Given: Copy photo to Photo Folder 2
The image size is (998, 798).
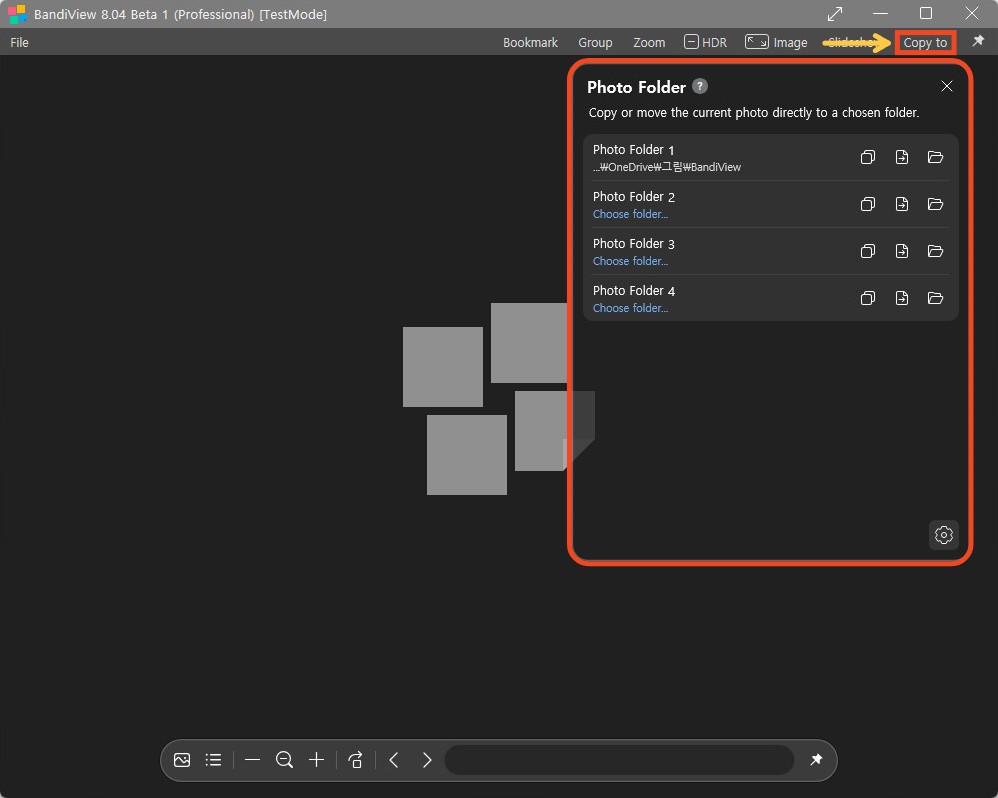Looking at the screenshot, I should pos(868,204).
